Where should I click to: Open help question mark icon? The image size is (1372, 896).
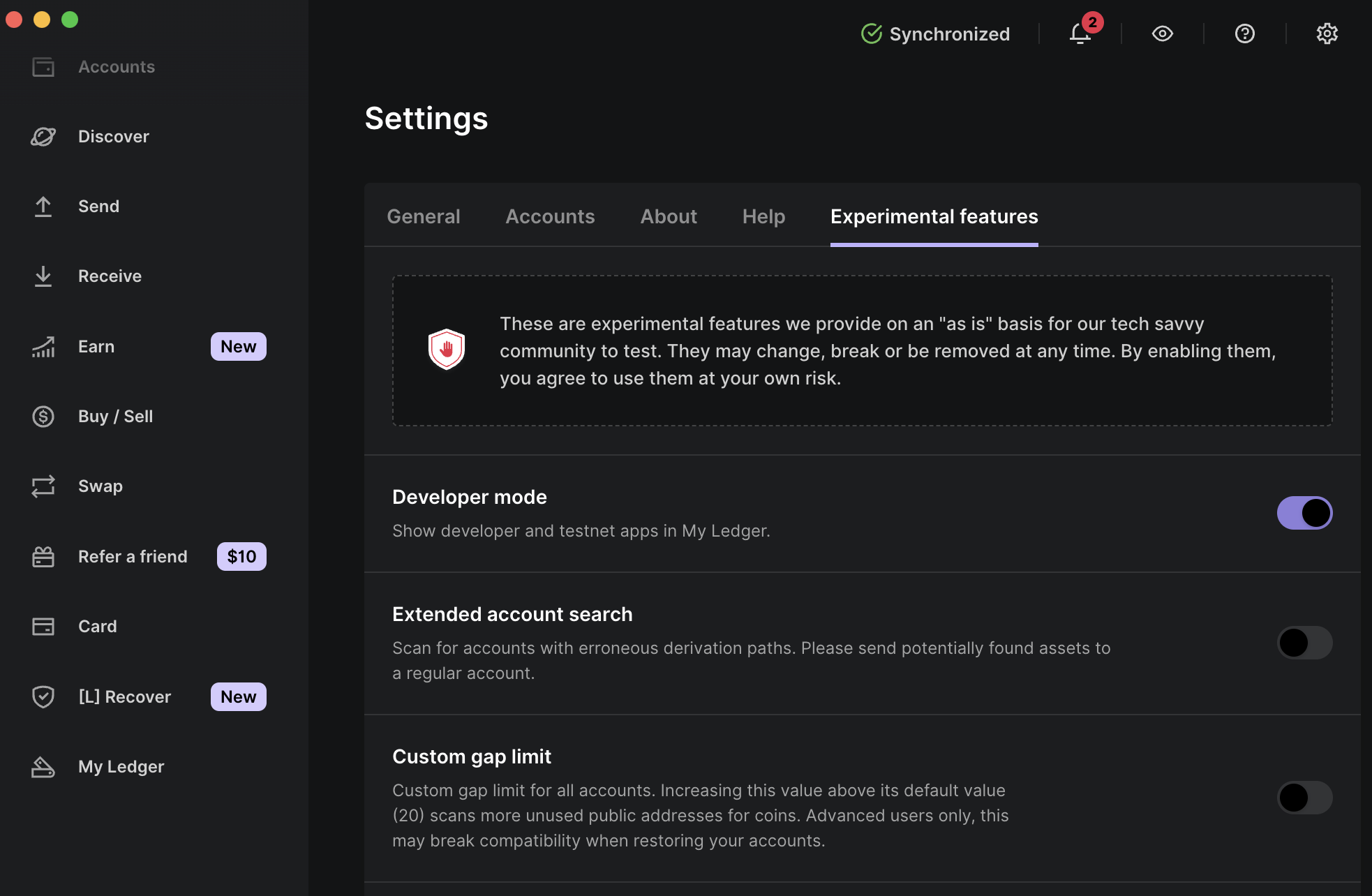pos(1244,33)
